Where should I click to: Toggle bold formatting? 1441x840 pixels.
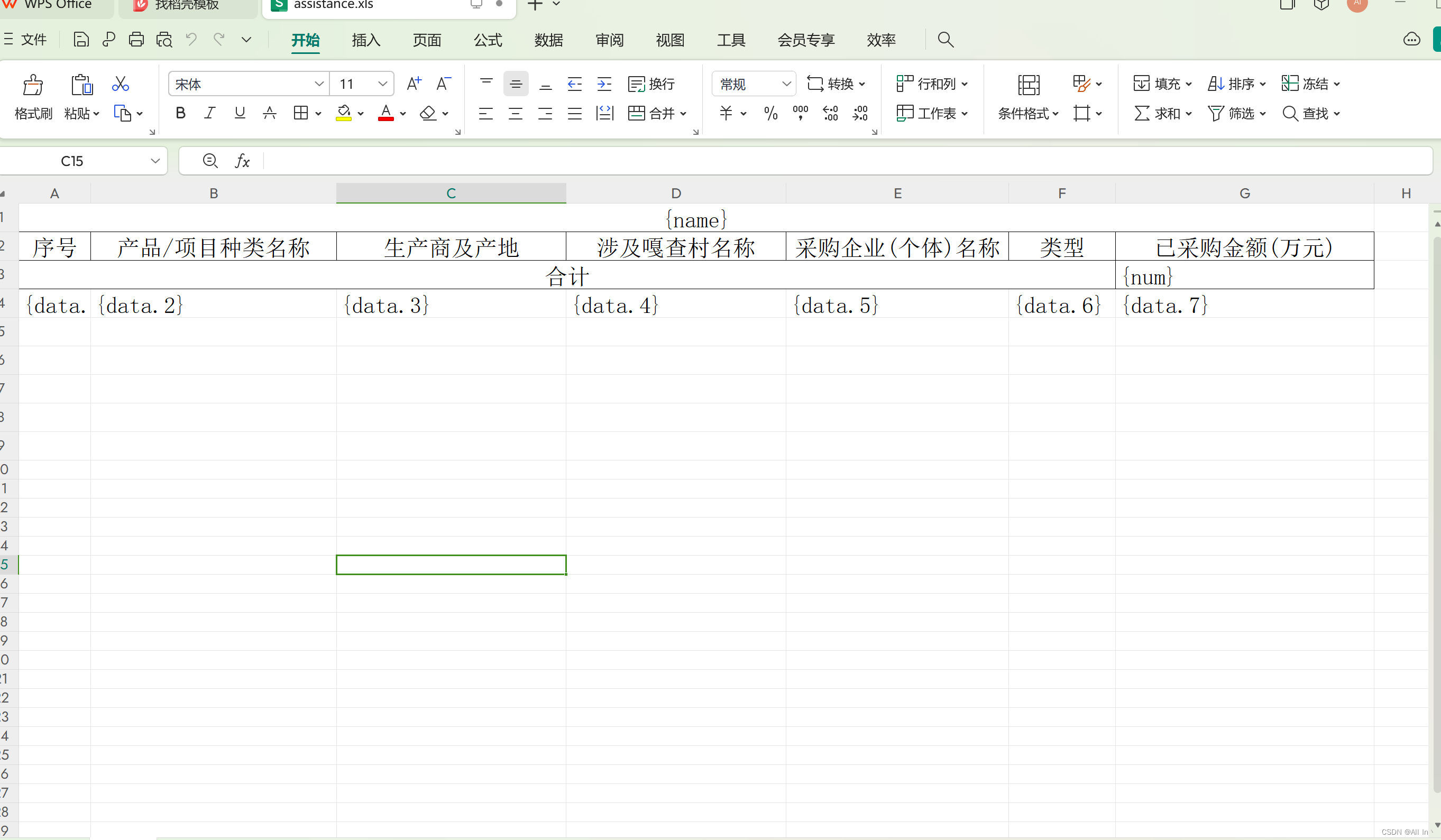pos(180,113)
